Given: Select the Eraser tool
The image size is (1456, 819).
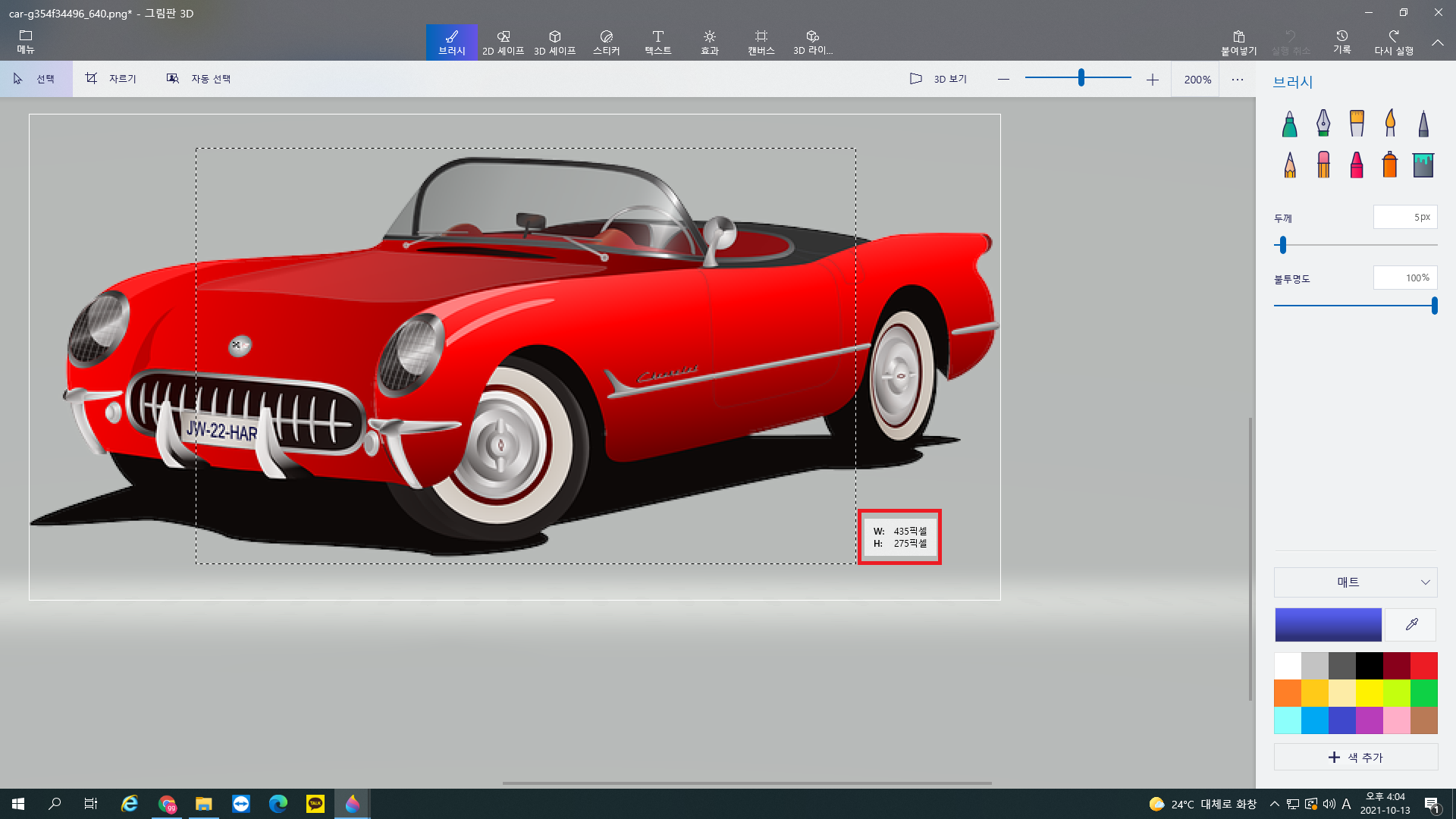Looking at the screenshot, I should click(1323, 165).
